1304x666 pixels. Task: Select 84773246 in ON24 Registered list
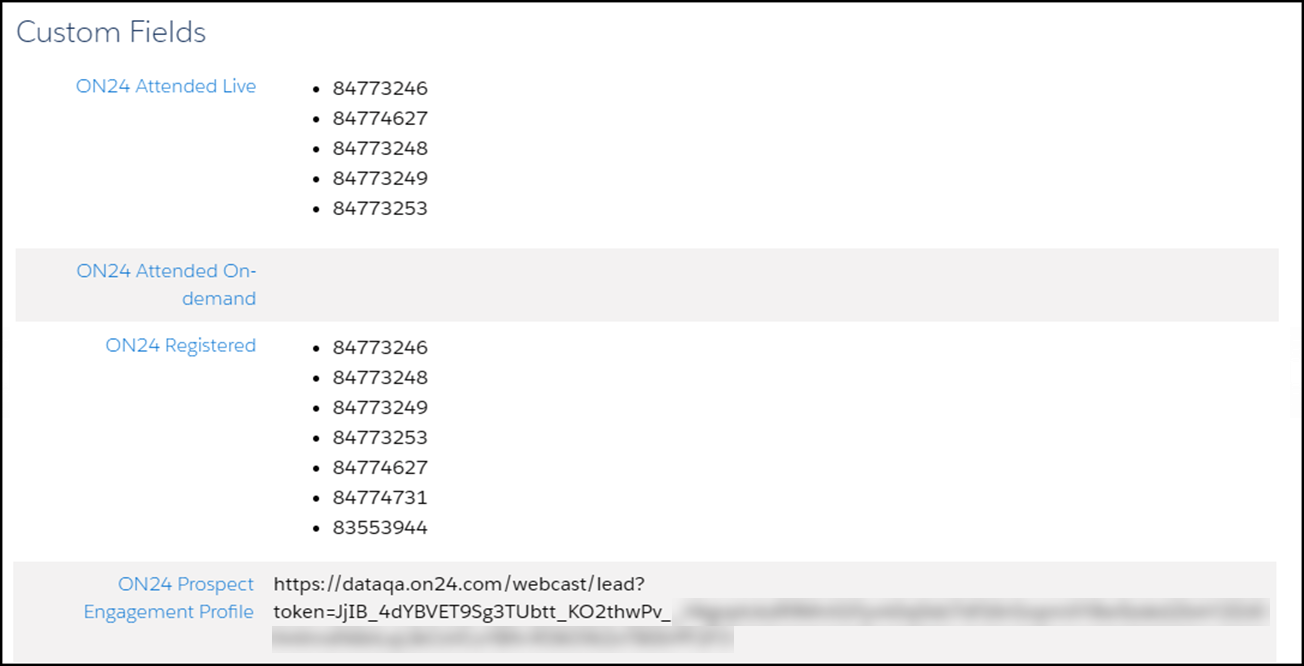[380, 347]
